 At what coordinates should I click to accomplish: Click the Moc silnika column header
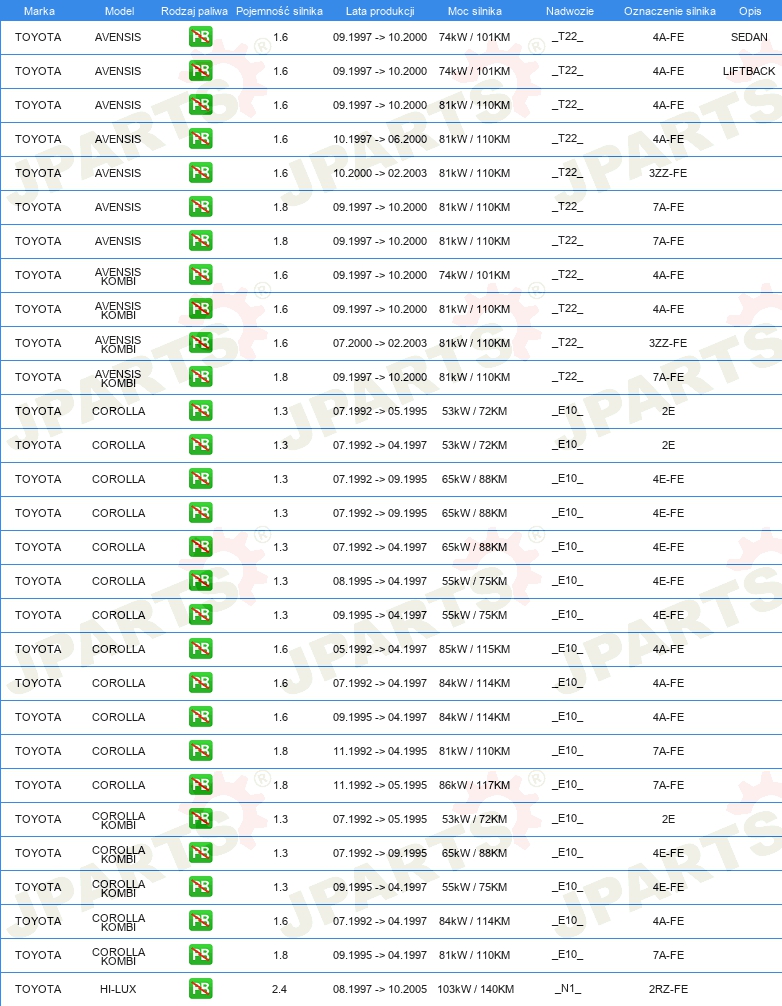pyautogui.click(x=475, y=11)
